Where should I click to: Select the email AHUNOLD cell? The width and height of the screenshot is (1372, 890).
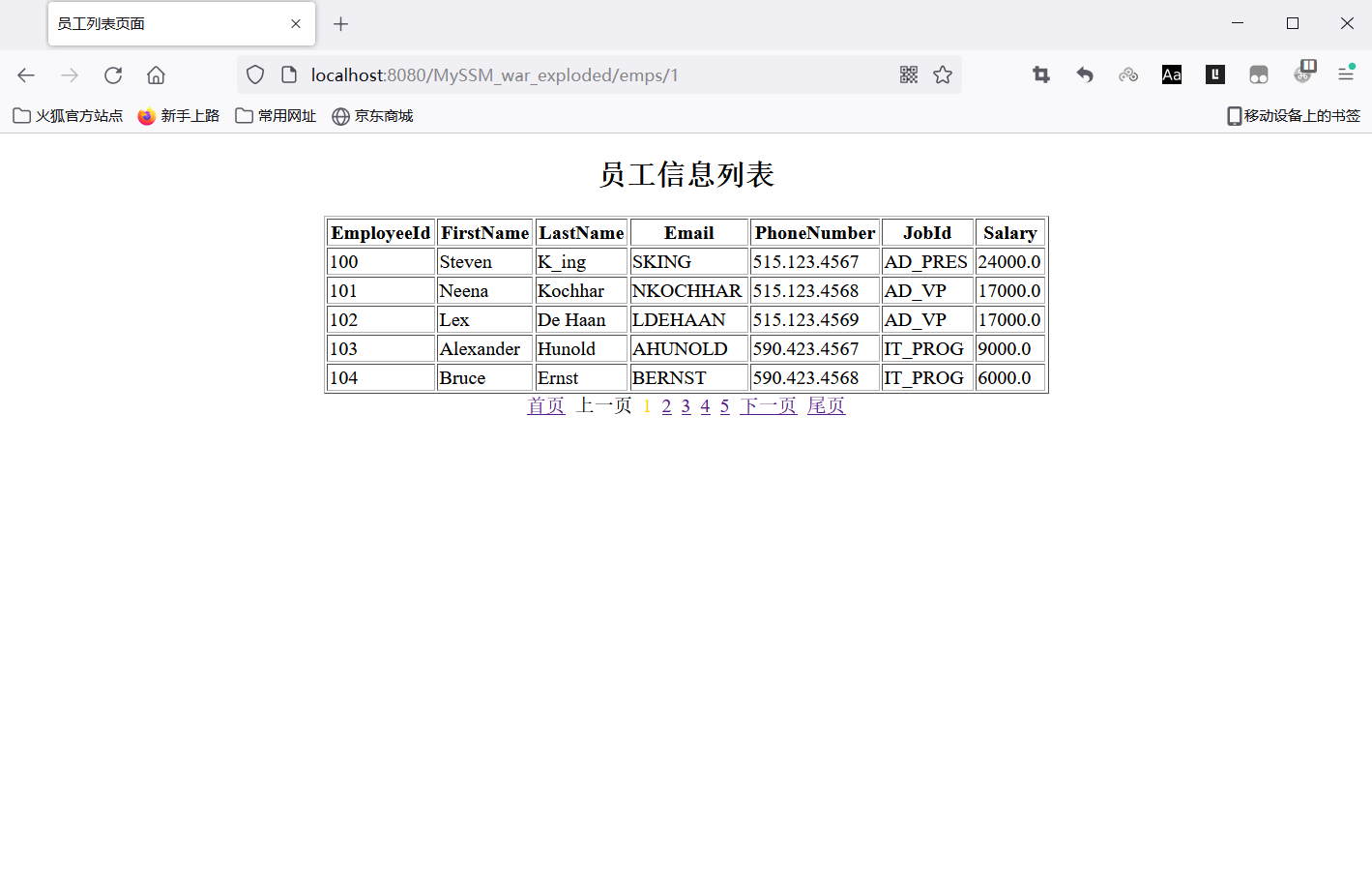point(689,349)
